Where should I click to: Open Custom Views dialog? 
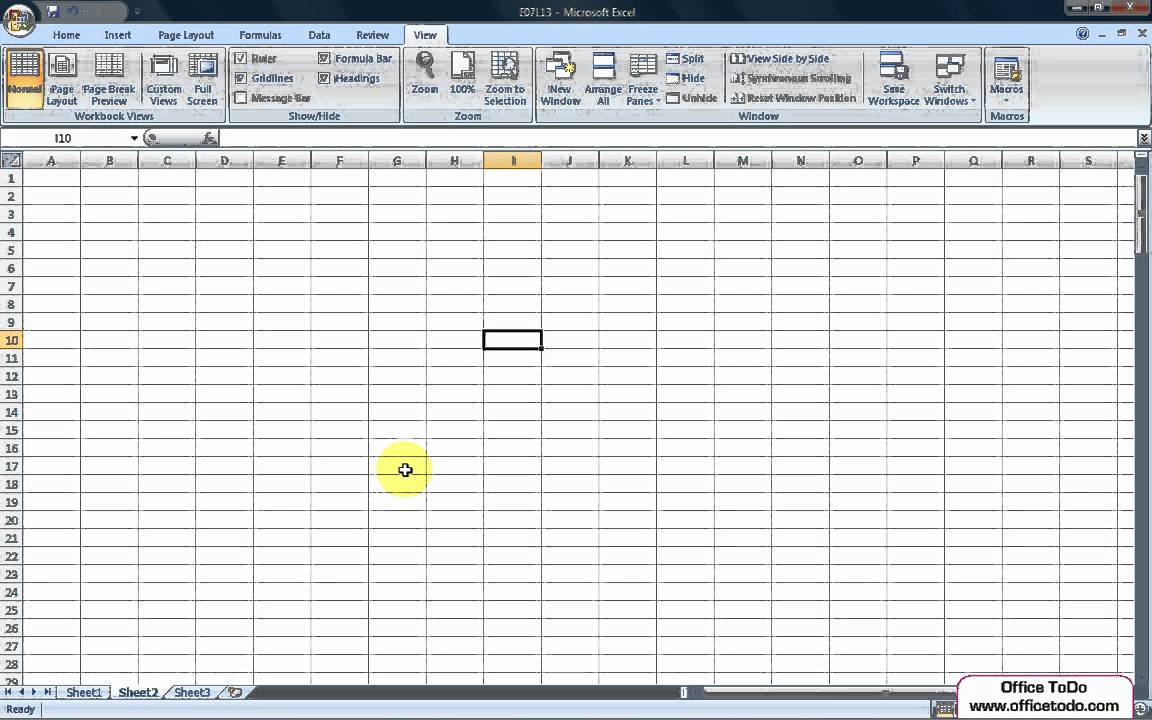click(x=163, y=79)
